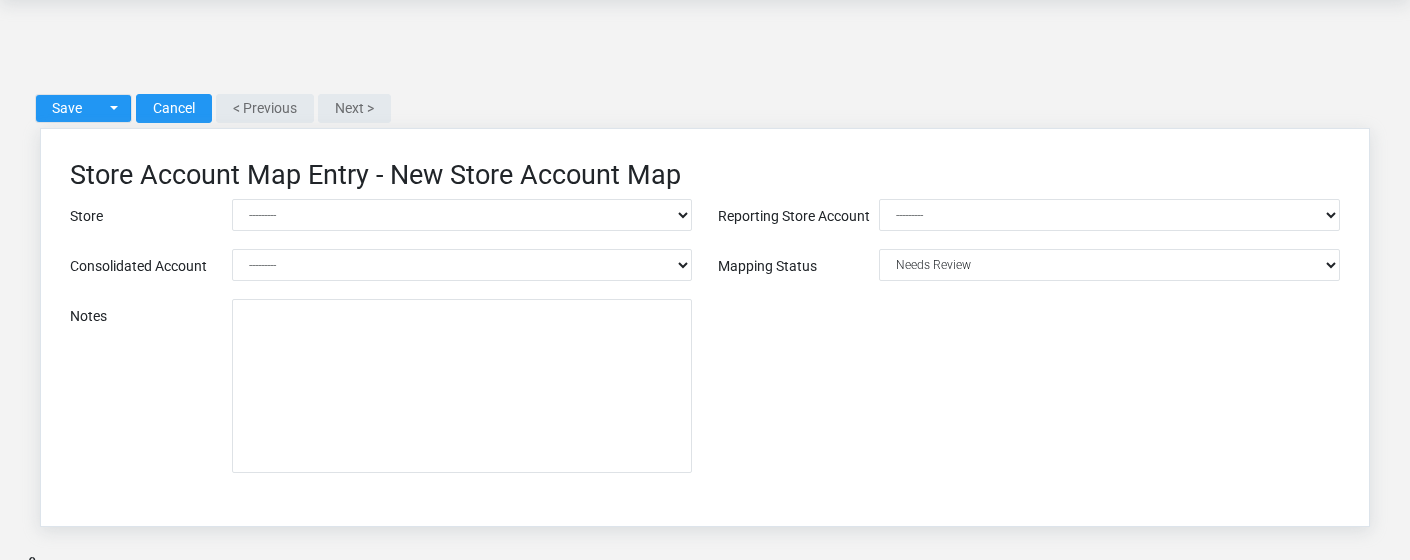The width and height of the screenshot is (1410, 560).
Task: Go to the Previous record
Action: click(265, 108)
